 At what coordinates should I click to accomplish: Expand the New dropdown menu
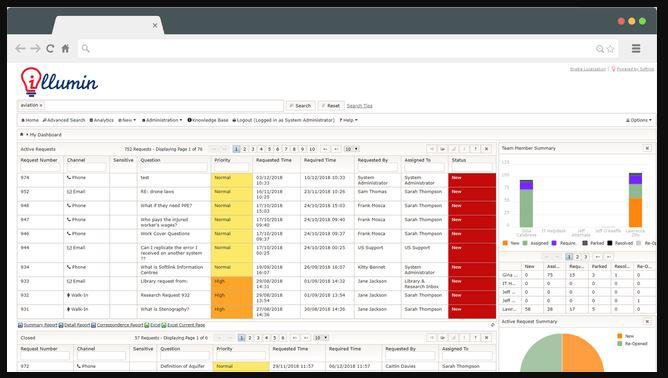[127, 120]
